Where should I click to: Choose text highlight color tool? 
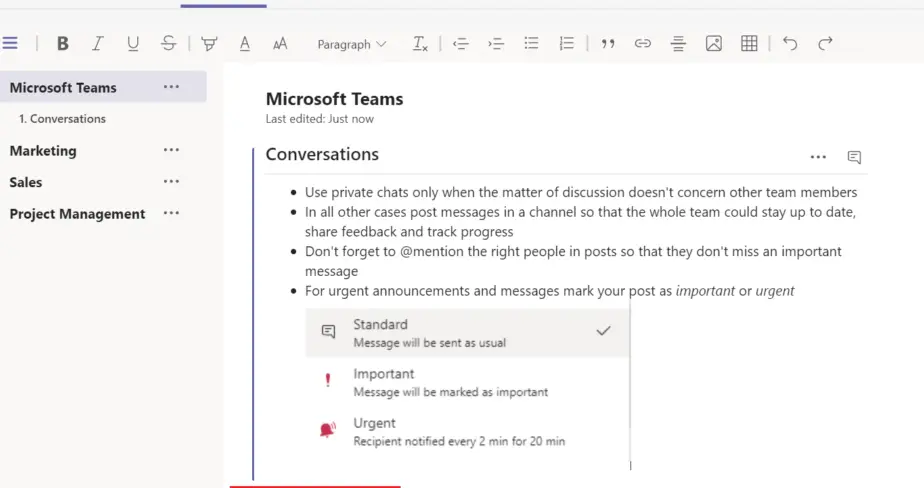[209, 43]
